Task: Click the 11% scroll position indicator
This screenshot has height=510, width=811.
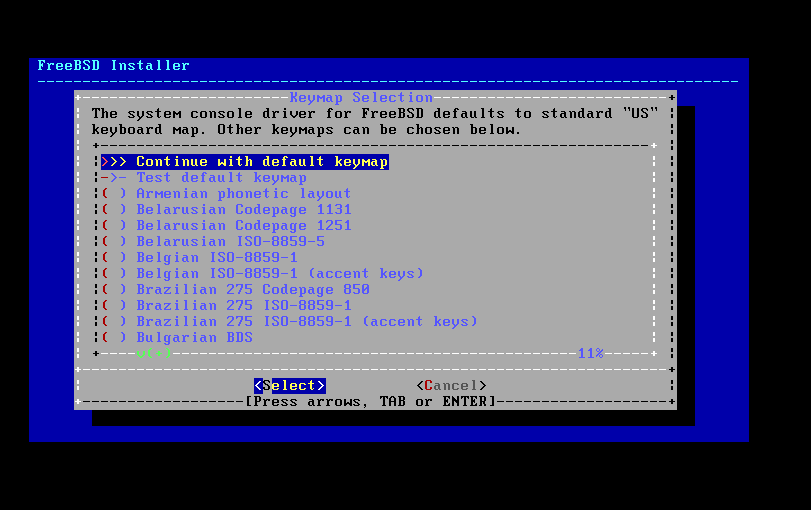Action: tap(590, 354)
